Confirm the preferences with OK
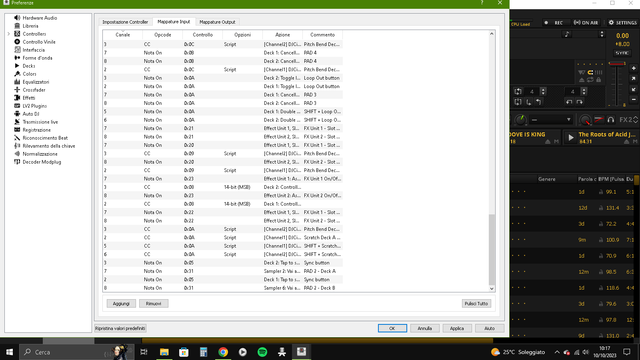The width and height of the screenshot is (640, 360). pos(392,328)
